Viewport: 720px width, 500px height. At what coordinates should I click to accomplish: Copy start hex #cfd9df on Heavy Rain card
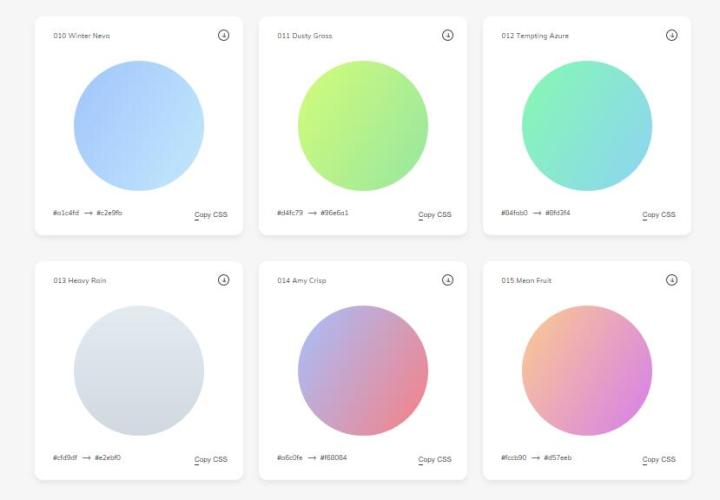[65, 457]
